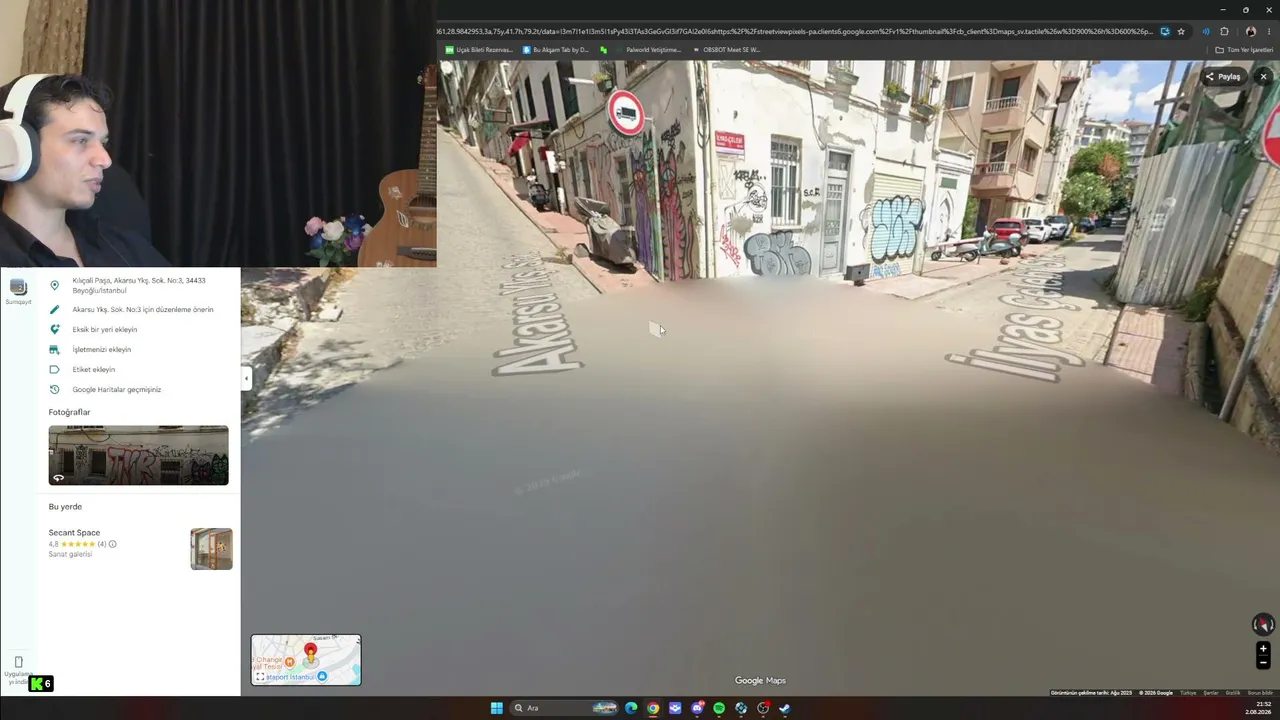The image size is (1280, 720).
Task: Open Microsoft Edge from the taskbar
Action: pos(631,708)
